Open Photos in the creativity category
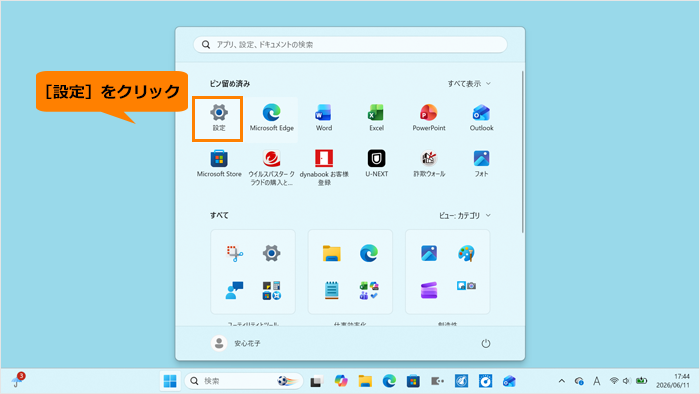700x394 pixels. [x=429, y=253]
